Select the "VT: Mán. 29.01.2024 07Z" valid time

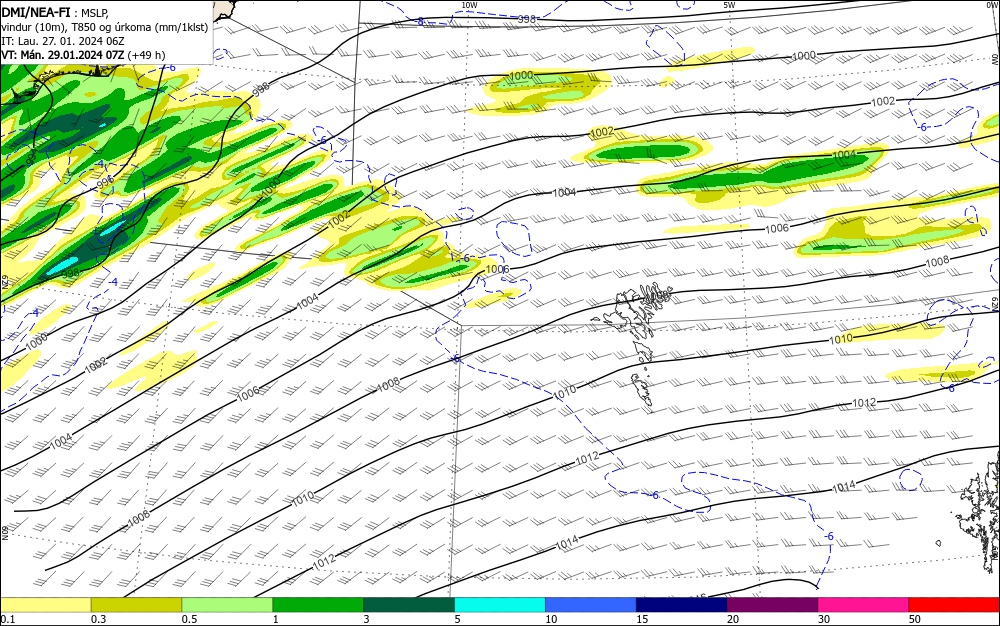(x=62, y=55)
